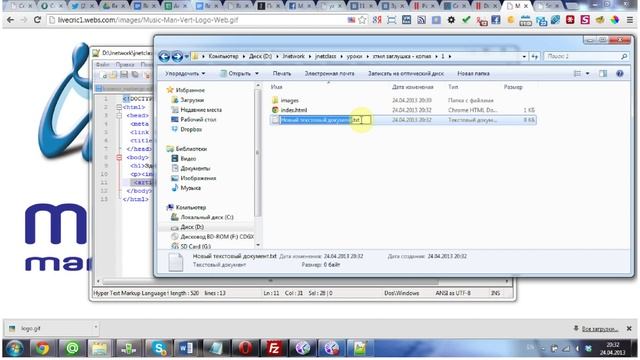This screenshot has width=640, height=360.
Task: Toggle the Explorer preview pane icon
Action: tap(603, 73)
